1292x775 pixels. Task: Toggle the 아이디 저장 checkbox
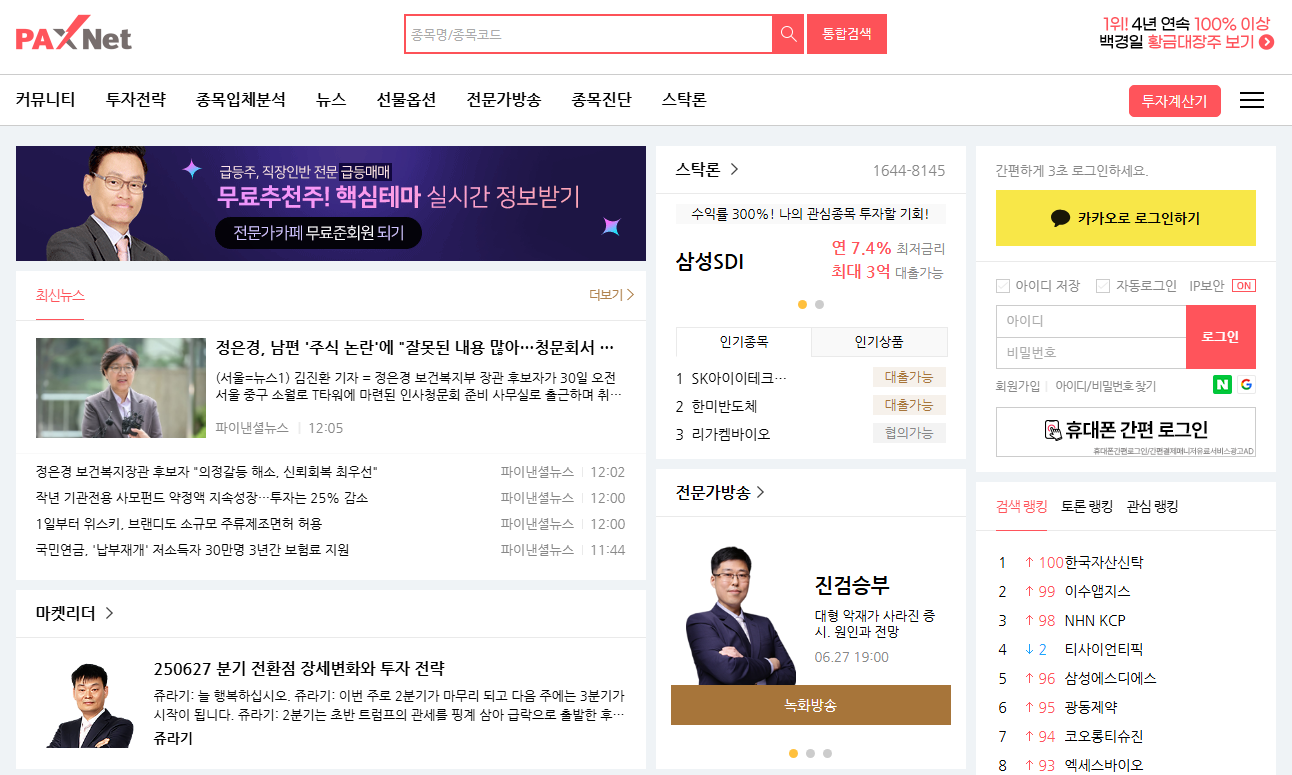click(1003, 286)
